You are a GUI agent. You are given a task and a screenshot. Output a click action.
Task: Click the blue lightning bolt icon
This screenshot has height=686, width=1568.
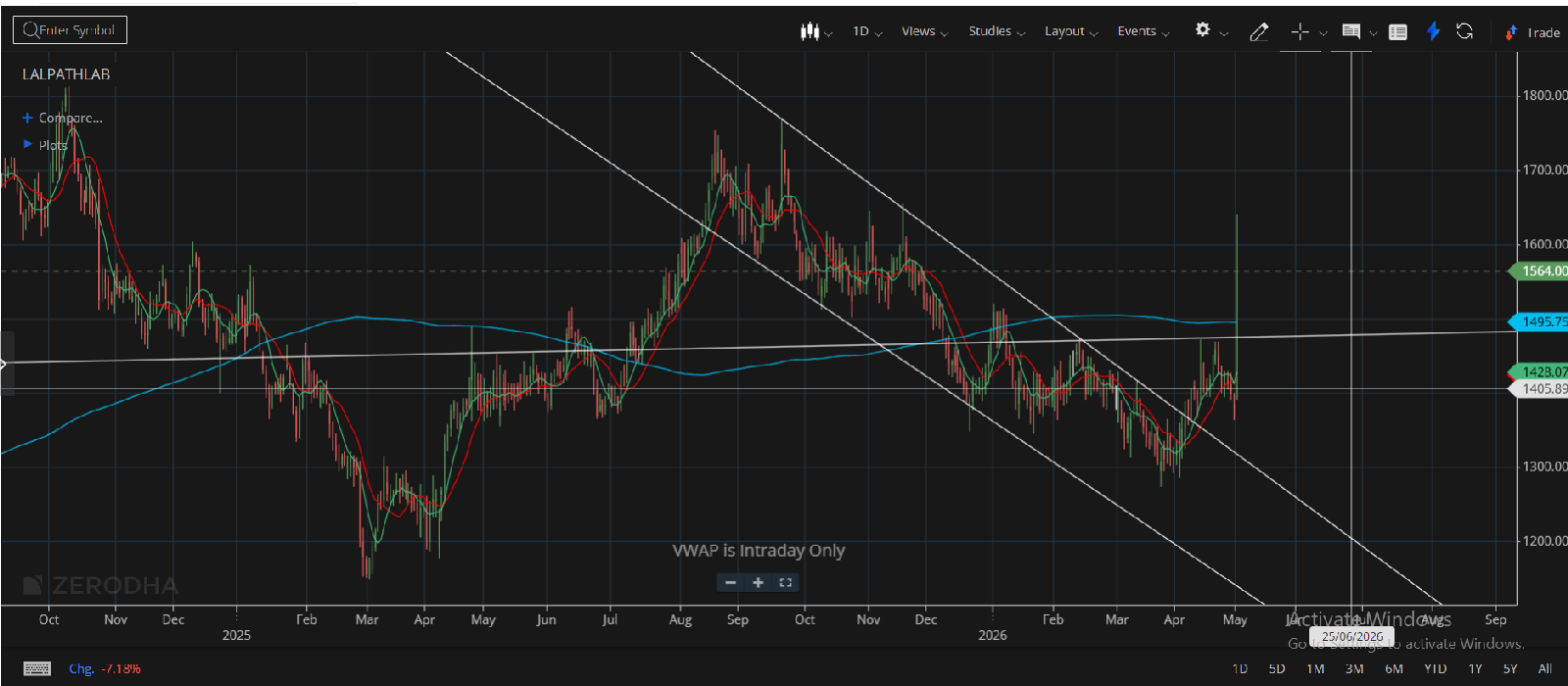point(1433,31)
